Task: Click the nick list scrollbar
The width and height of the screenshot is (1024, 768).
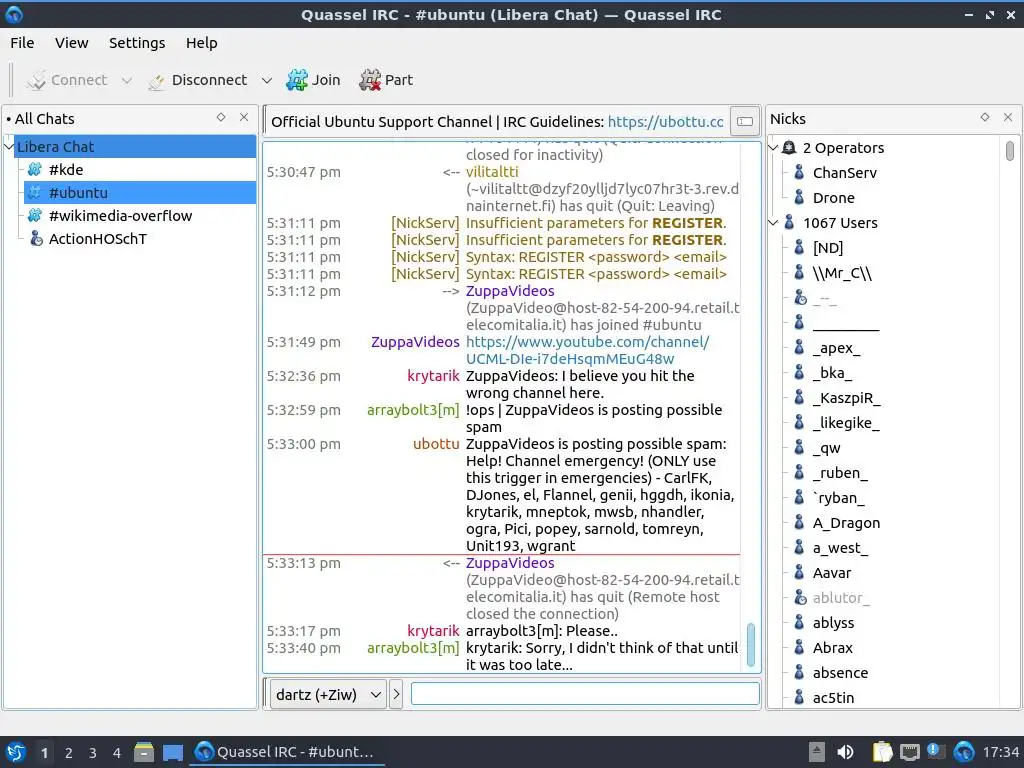Action: (1010, 151)
